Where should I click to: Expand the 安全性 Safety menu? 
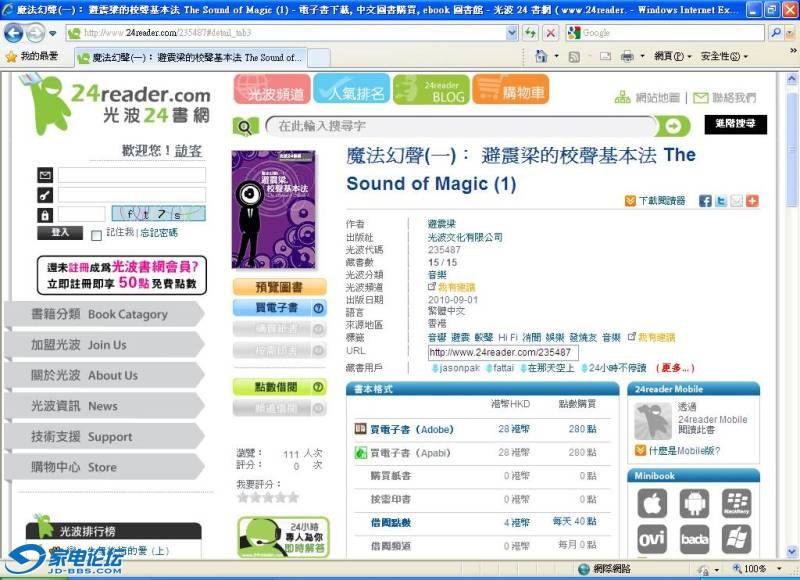(724, 56)
